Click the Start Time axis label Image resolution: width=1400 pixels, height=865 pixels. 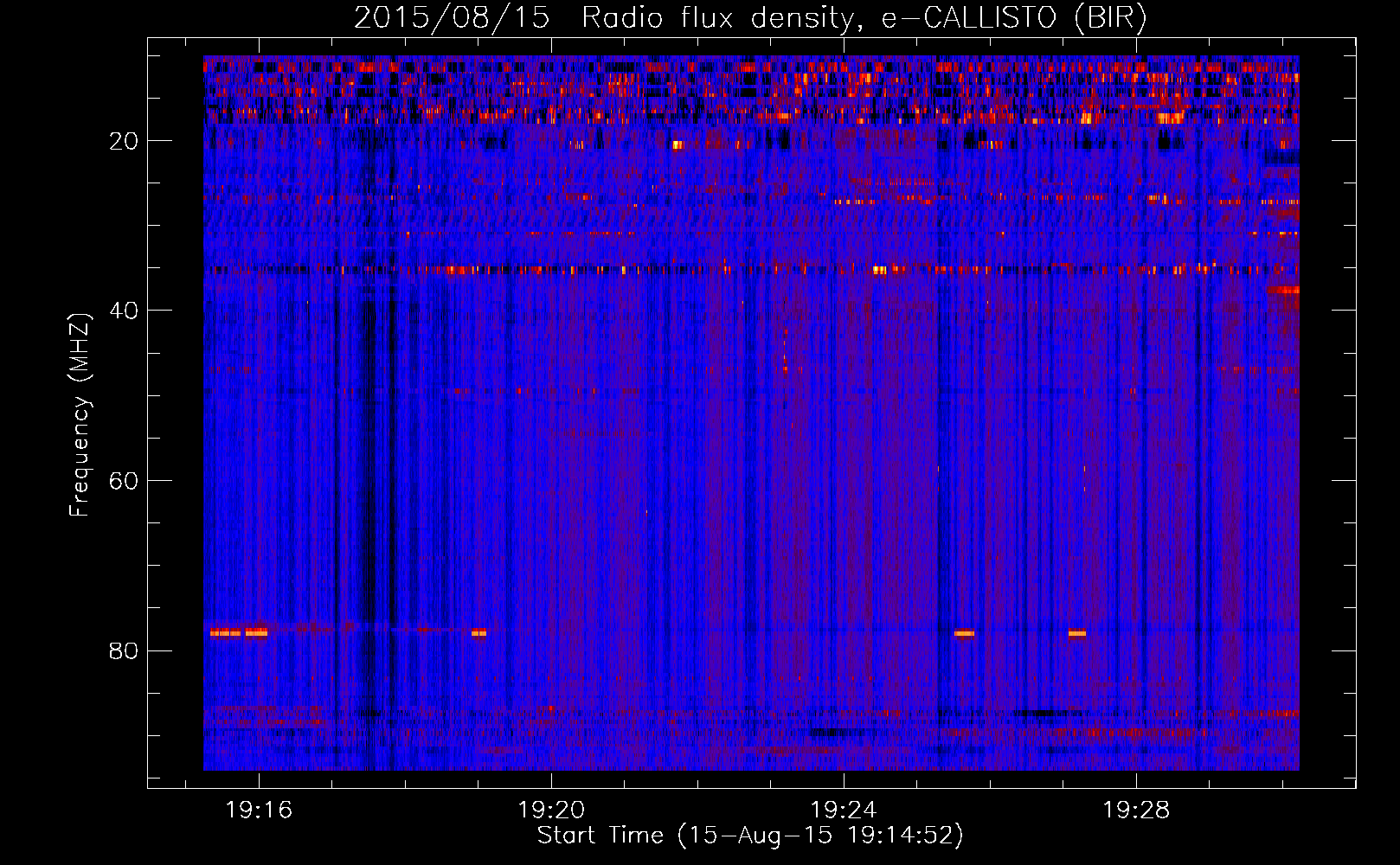tap(750, 836)
